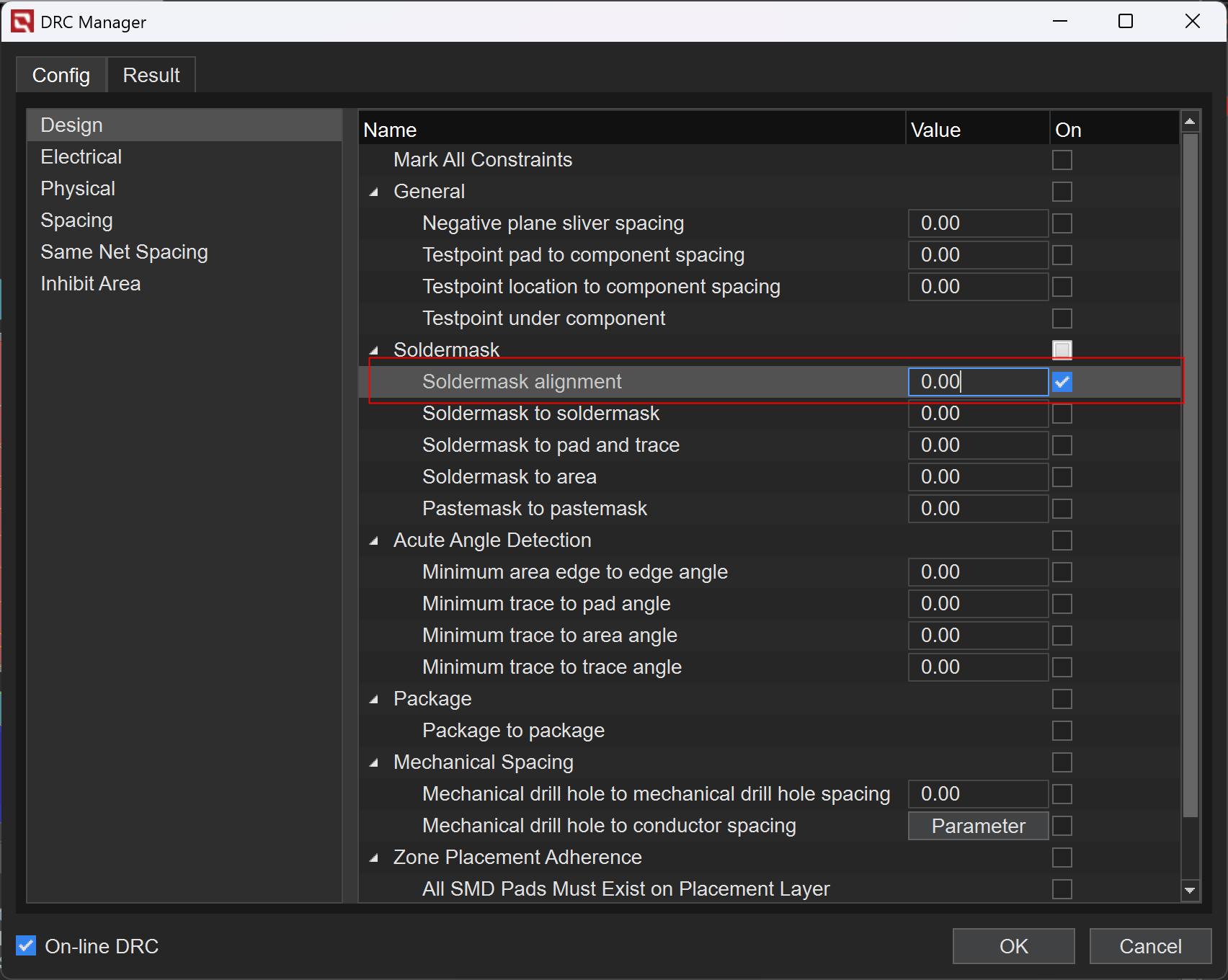This screenshot has width=1228, height=980.
Task: Enable Package to package check
Action: [x=1062, y=731]
